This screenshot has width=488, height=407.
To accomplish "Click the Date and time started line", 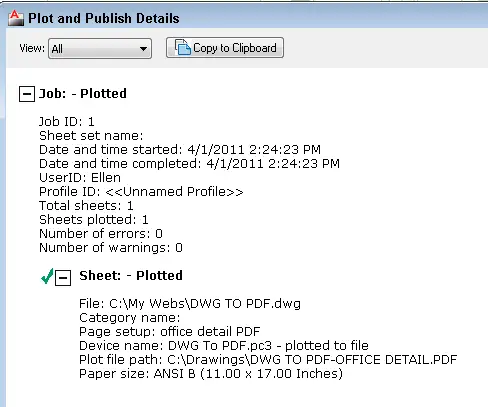I will pos(180,150).
